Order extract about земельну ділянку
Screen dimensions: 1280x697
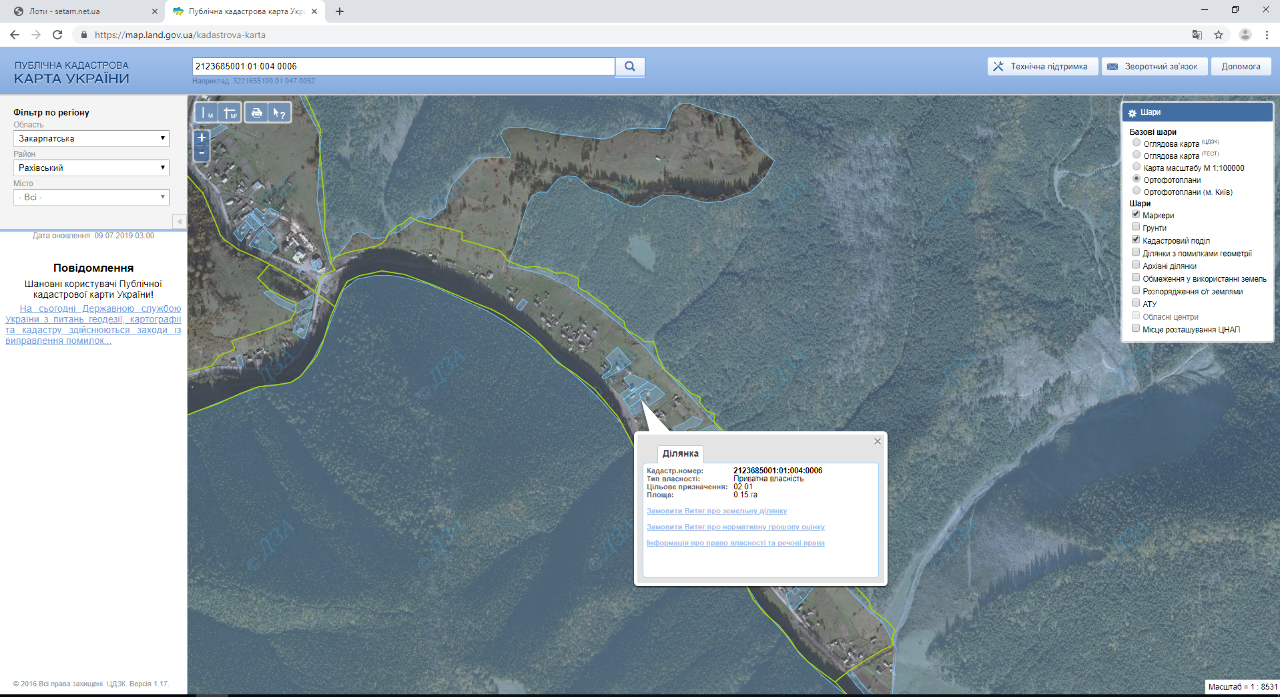(717, 510)
